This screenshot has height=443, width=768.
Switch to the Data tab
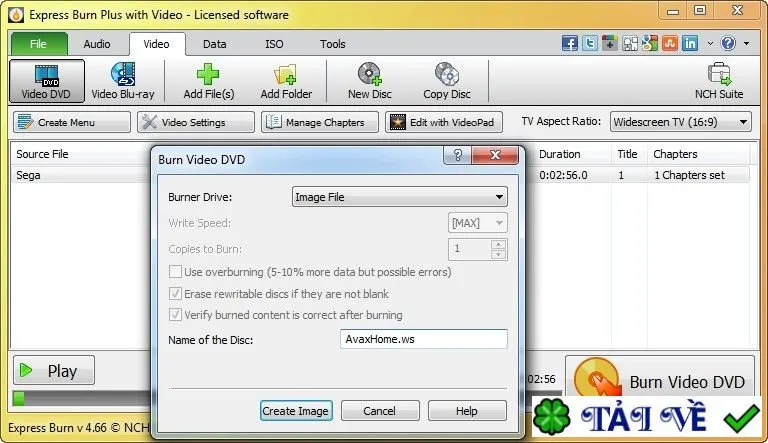coord(215,44)
